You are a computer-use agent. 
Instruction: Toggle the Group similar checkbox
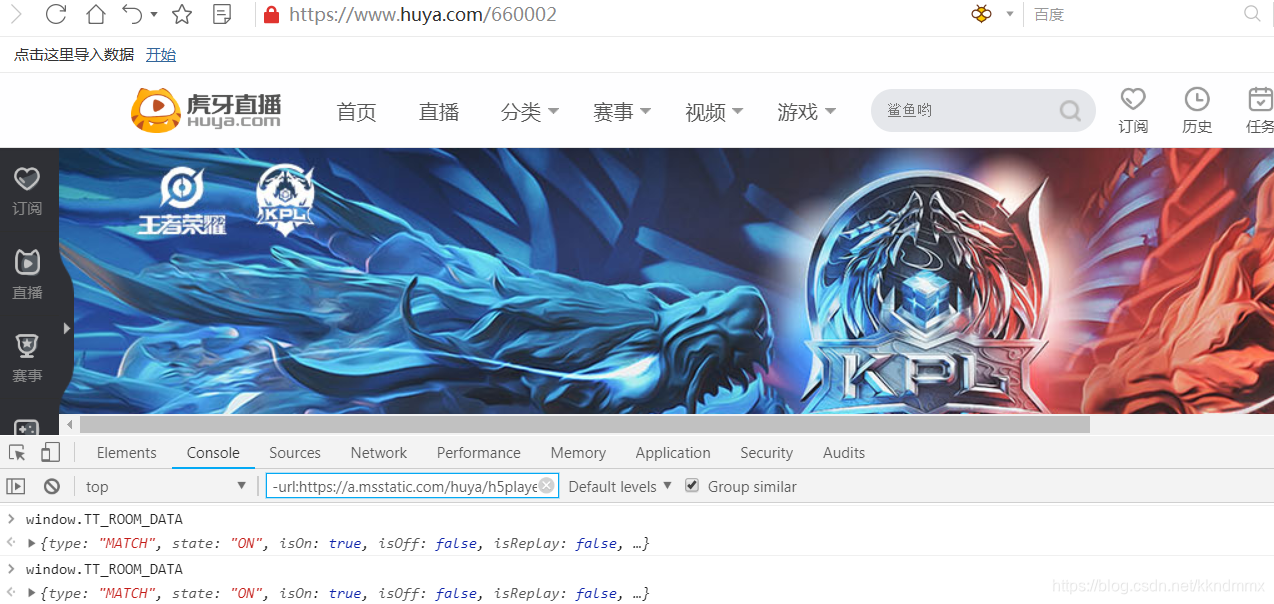692,486
